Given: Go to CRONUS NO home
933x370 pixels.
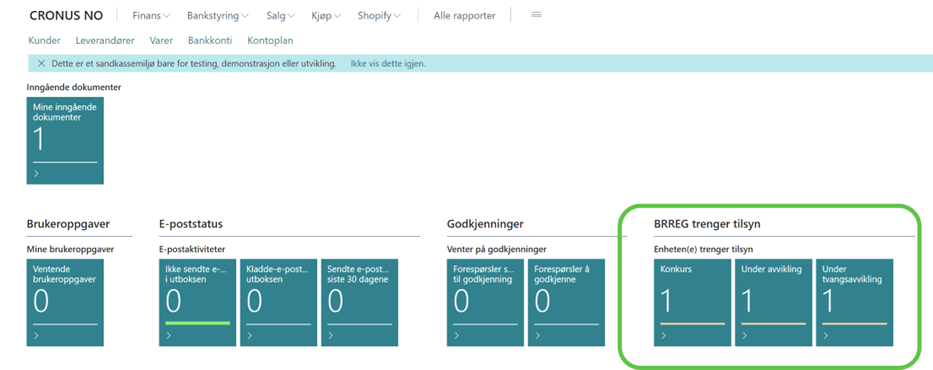Looking at the screenshot, I should click(65, 15).
